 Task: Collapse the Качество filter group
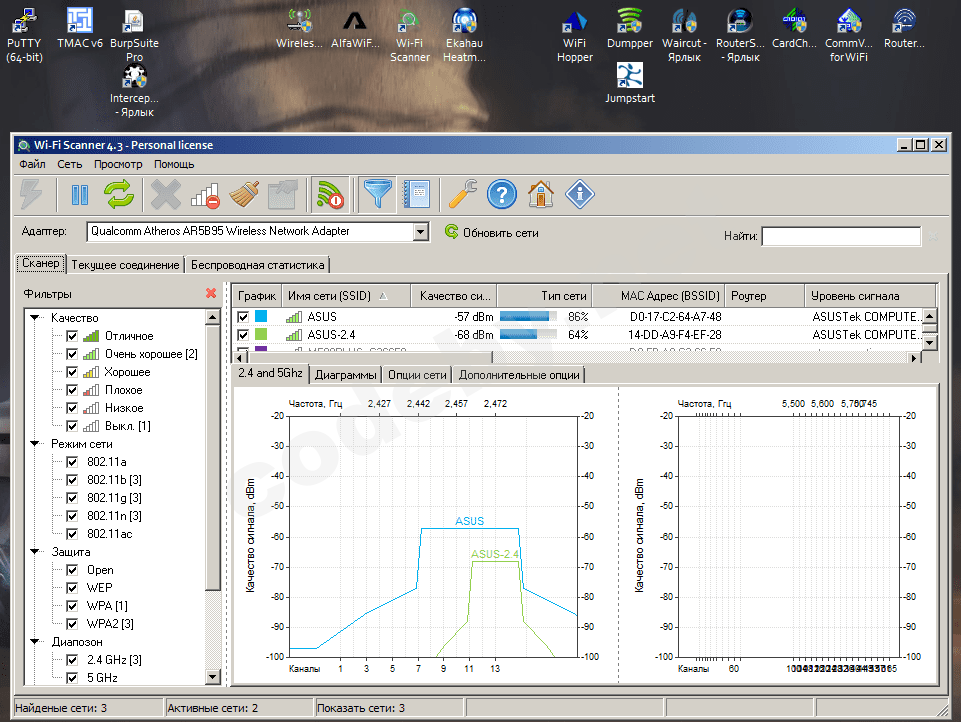pos(36,318)
